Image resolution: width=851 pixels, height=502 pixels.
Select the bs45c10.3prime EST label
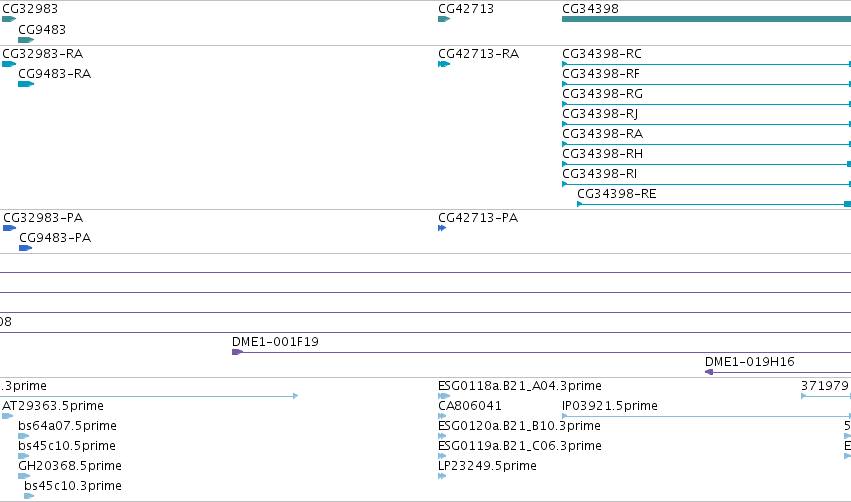[x=73, y=486]
